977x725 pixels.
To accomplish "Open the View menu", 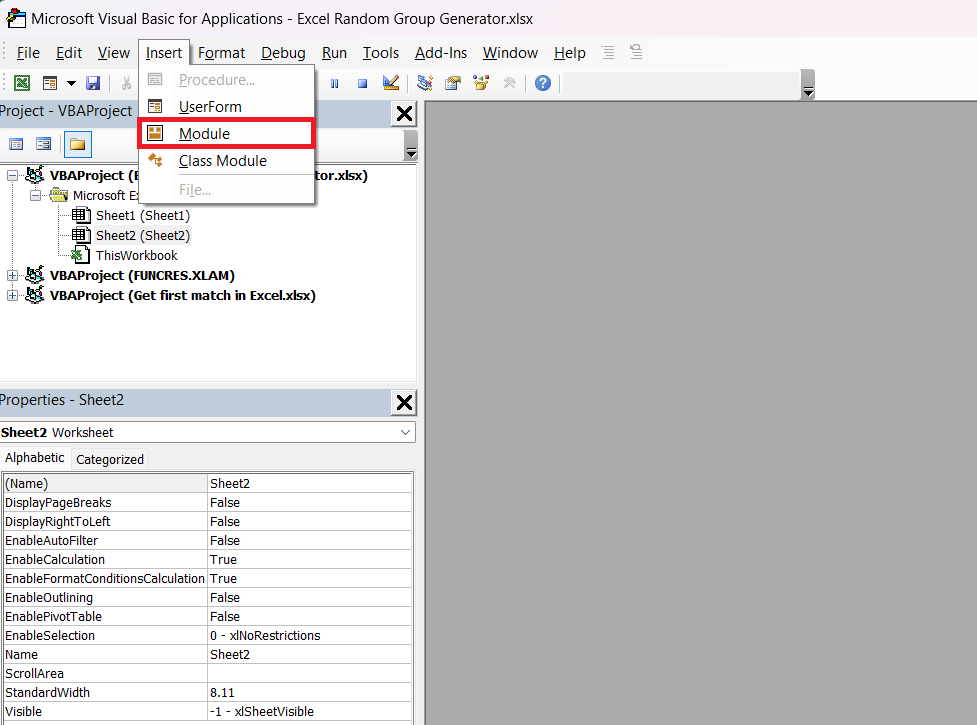I will click(113, 53).
